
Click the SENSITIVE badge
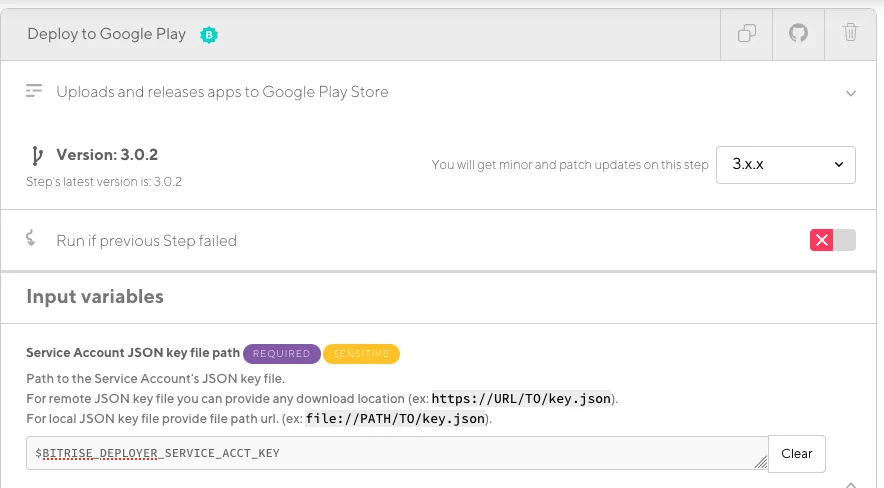pos(361,353)
